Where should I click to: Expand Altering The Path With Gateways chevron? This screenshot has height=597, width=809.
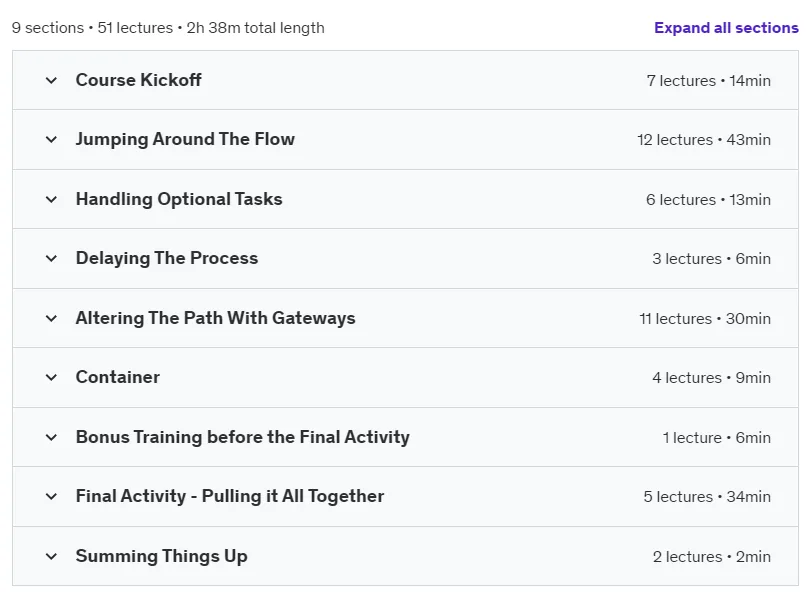click(51, 318)
